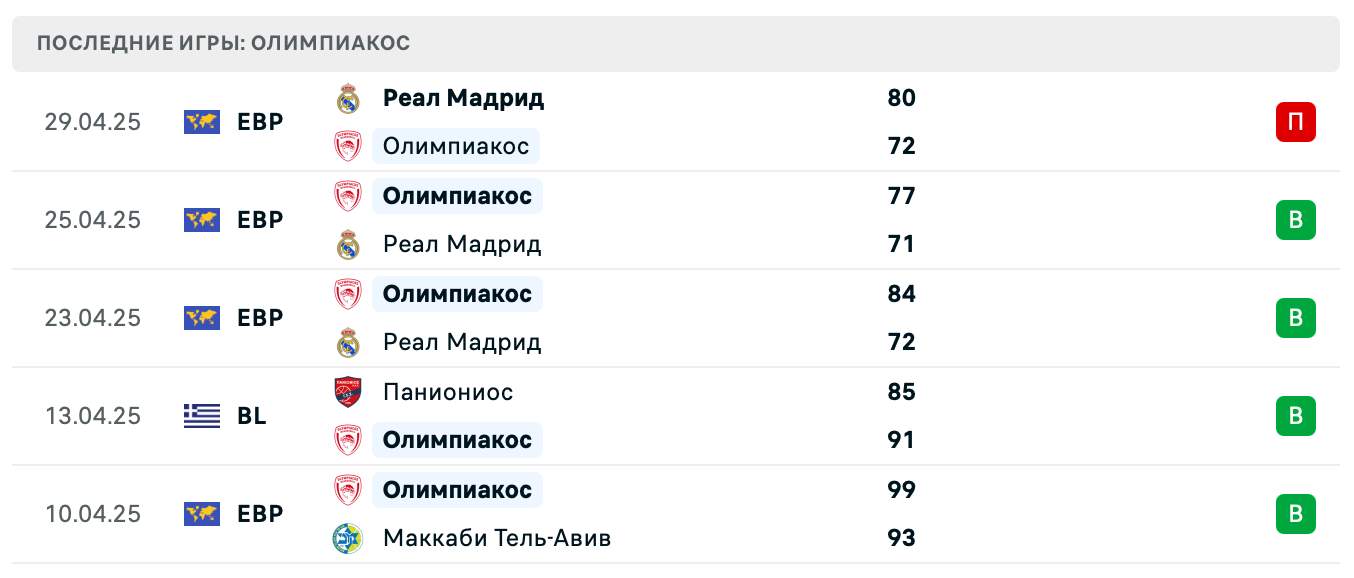Click the green В badge for the 25.04.25 win
This screenshot has height=578, width=1354.
pyautogui.click(x=1296, y=220)
